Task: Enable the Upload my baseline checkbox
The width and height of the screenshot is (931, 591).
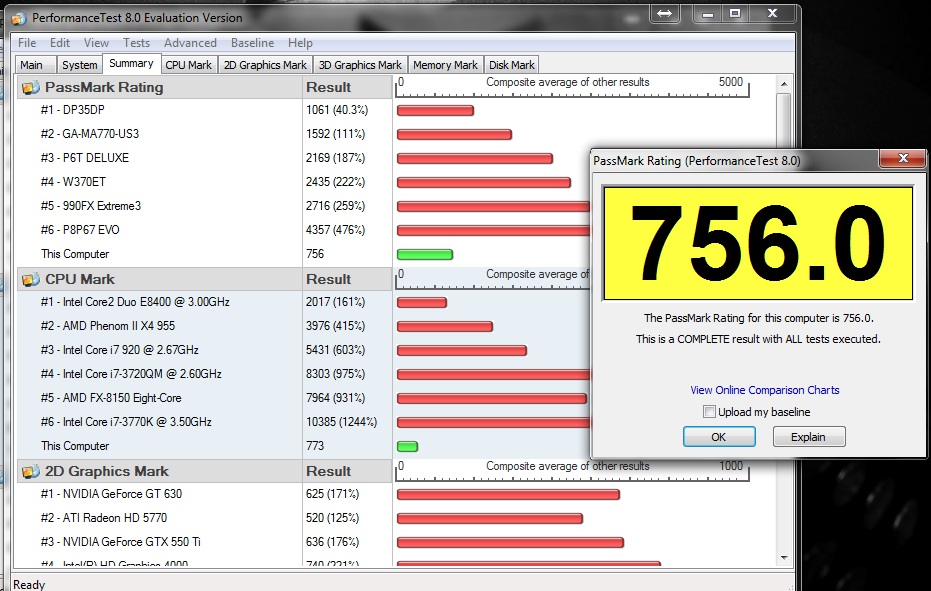Action: [x=709, y=412]
